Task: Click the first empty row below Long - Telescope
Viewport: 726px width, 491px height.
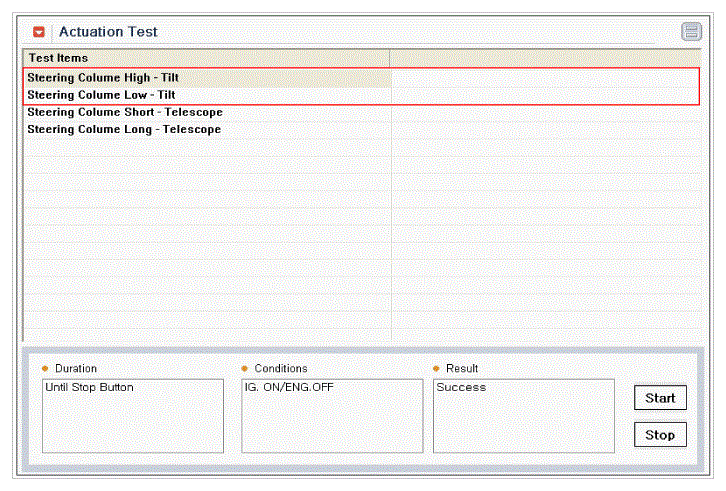Action: click(x=206, y=148)
